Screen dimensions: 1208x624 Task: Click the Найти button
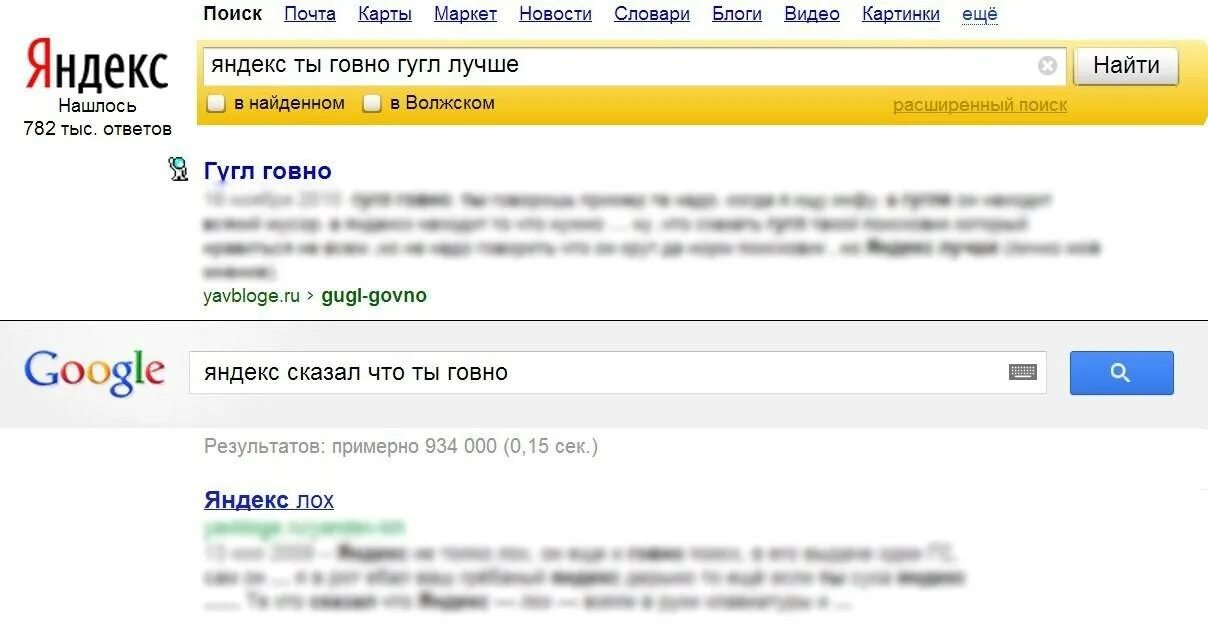1126,66
